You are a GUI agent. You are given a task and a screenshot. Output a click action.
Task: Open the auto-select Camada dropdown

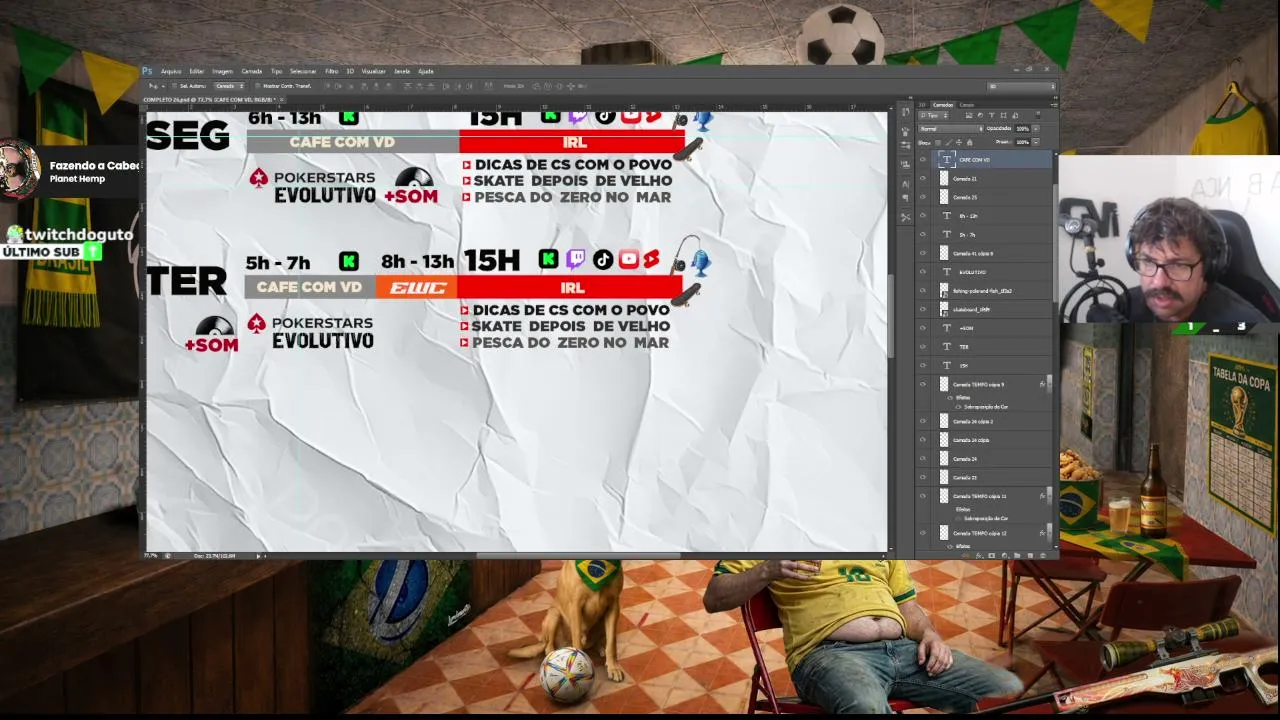(x=229, y=86)
